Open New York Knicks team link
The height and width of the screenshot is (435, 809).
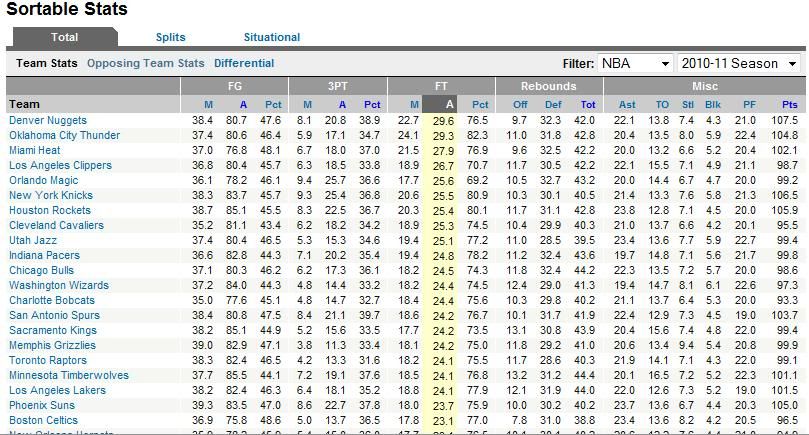pos(51,195)
